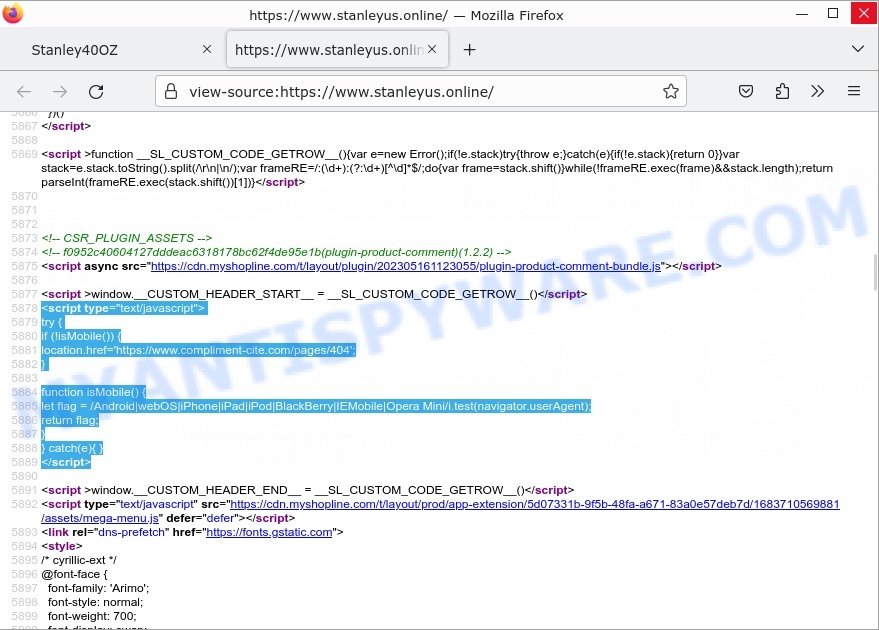879x630 pixels.
Task: Open plugin-product-comment-bundle.js link
Action: pyautogui.click(x=405, y=266)
